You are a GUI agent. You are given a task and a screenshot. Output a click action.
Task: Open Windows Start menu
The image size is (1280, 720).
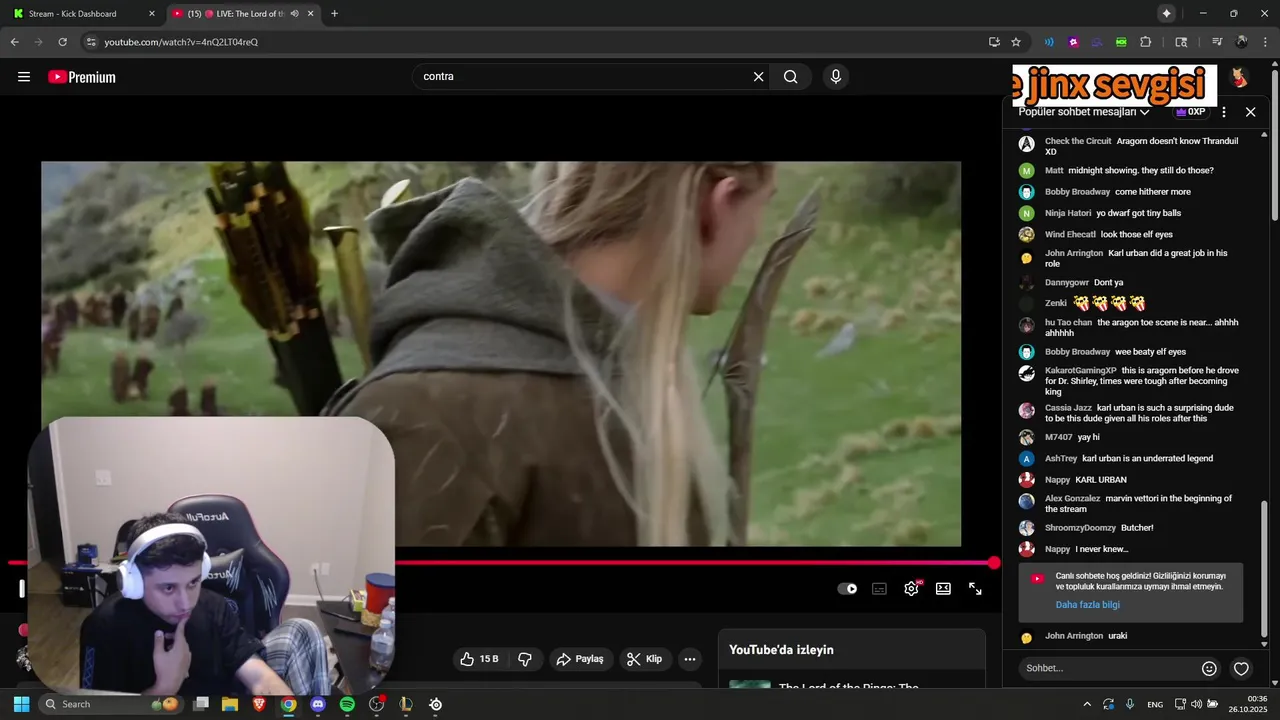point(21,704)
